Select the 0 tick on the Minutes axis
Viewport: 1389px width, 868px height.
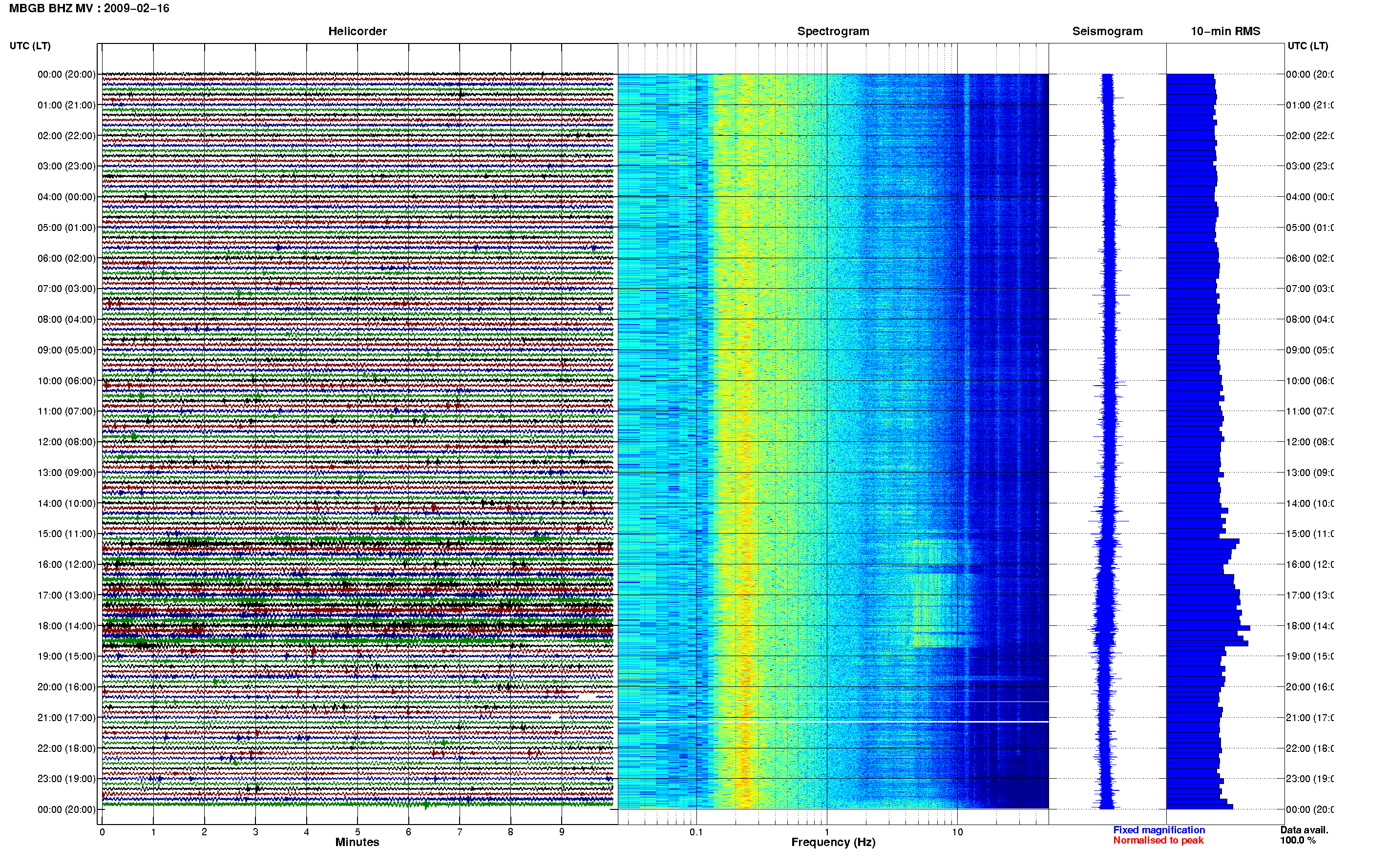pyautogui.click(x=102, y=832)
